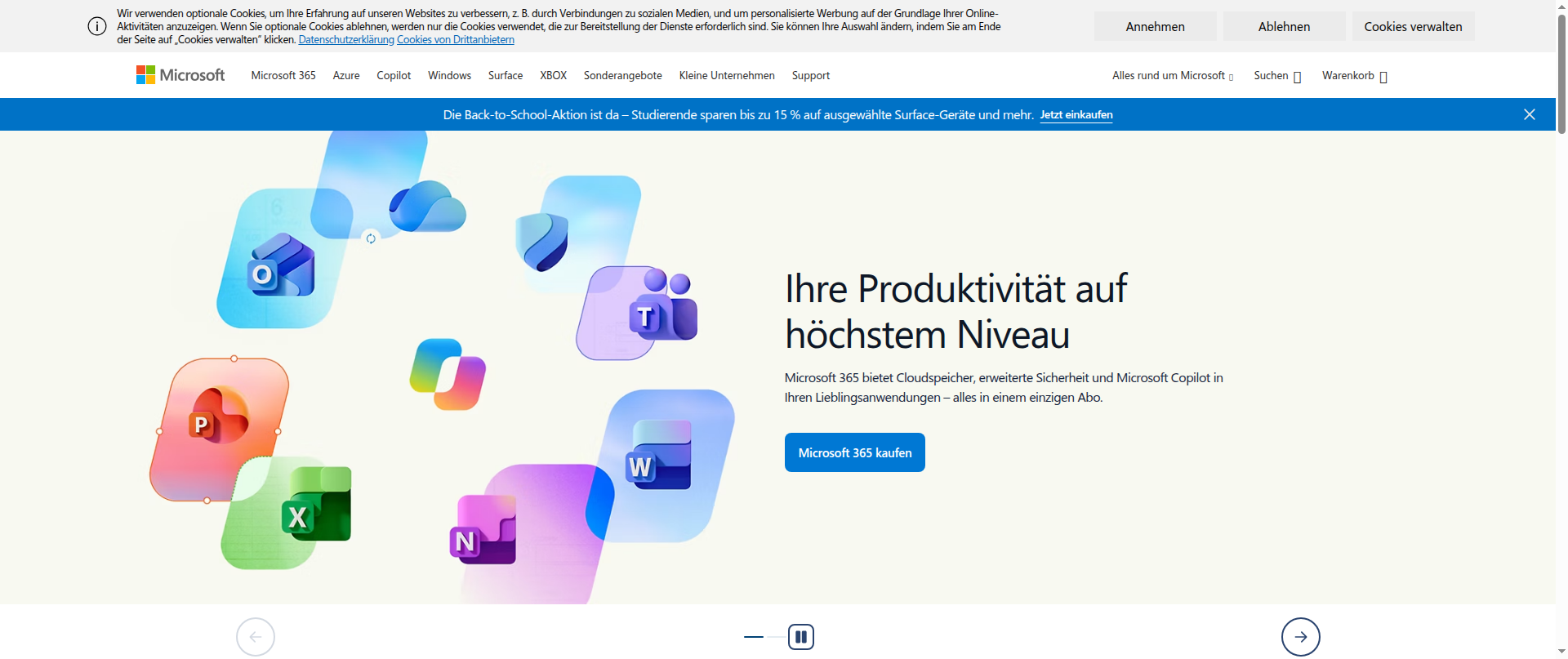Click the OneDrive cloud icon
This screenshot has width=1568, height=659.
(427, 207)
